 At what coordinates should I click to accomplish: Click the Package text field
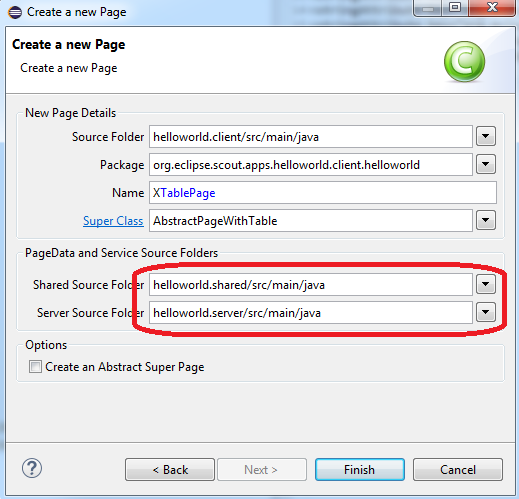[x=311, y=165]
